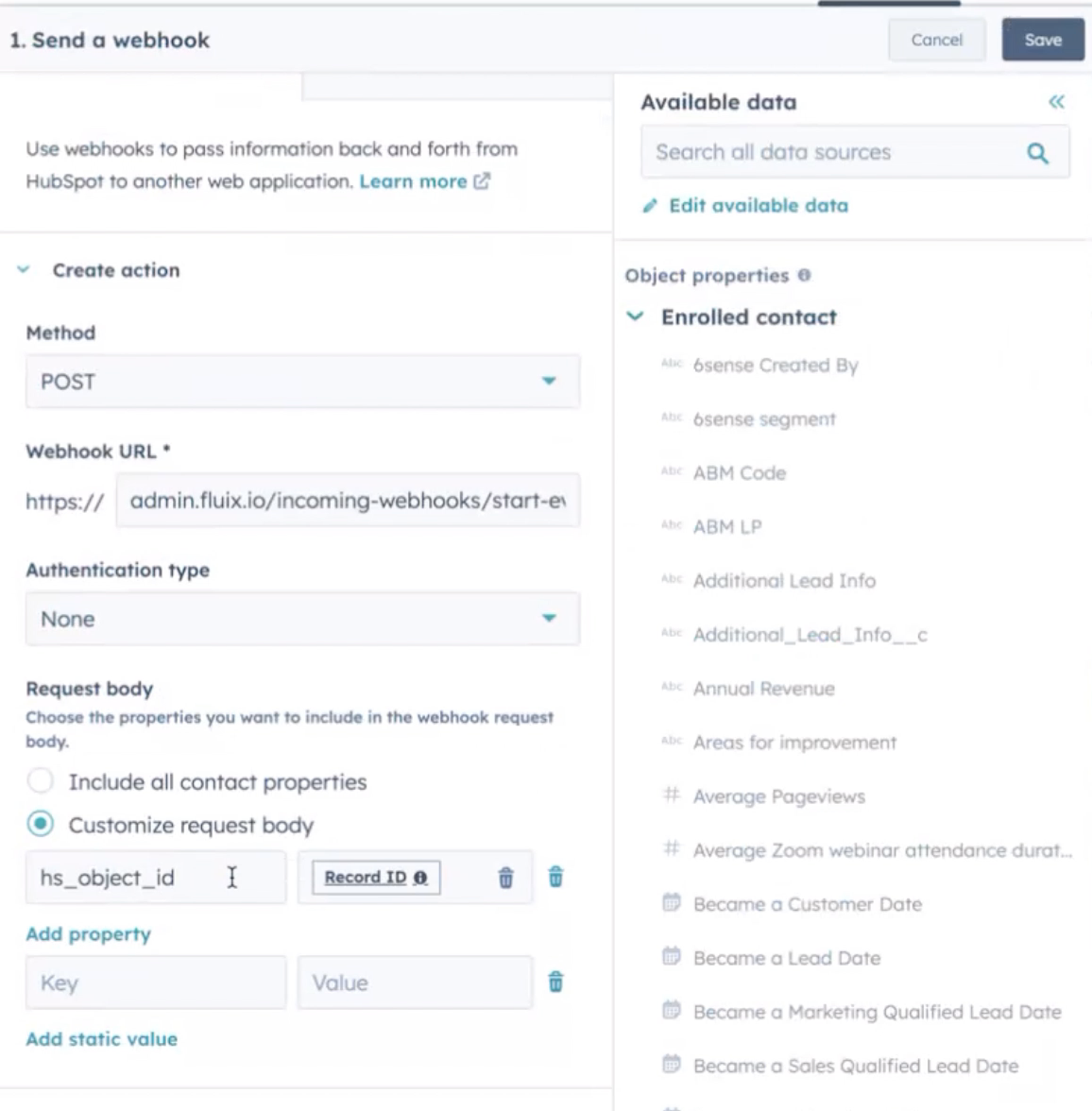Click the trash icon next to the Record ID token
The image size is (1092, 1111).
click(505, 878)
